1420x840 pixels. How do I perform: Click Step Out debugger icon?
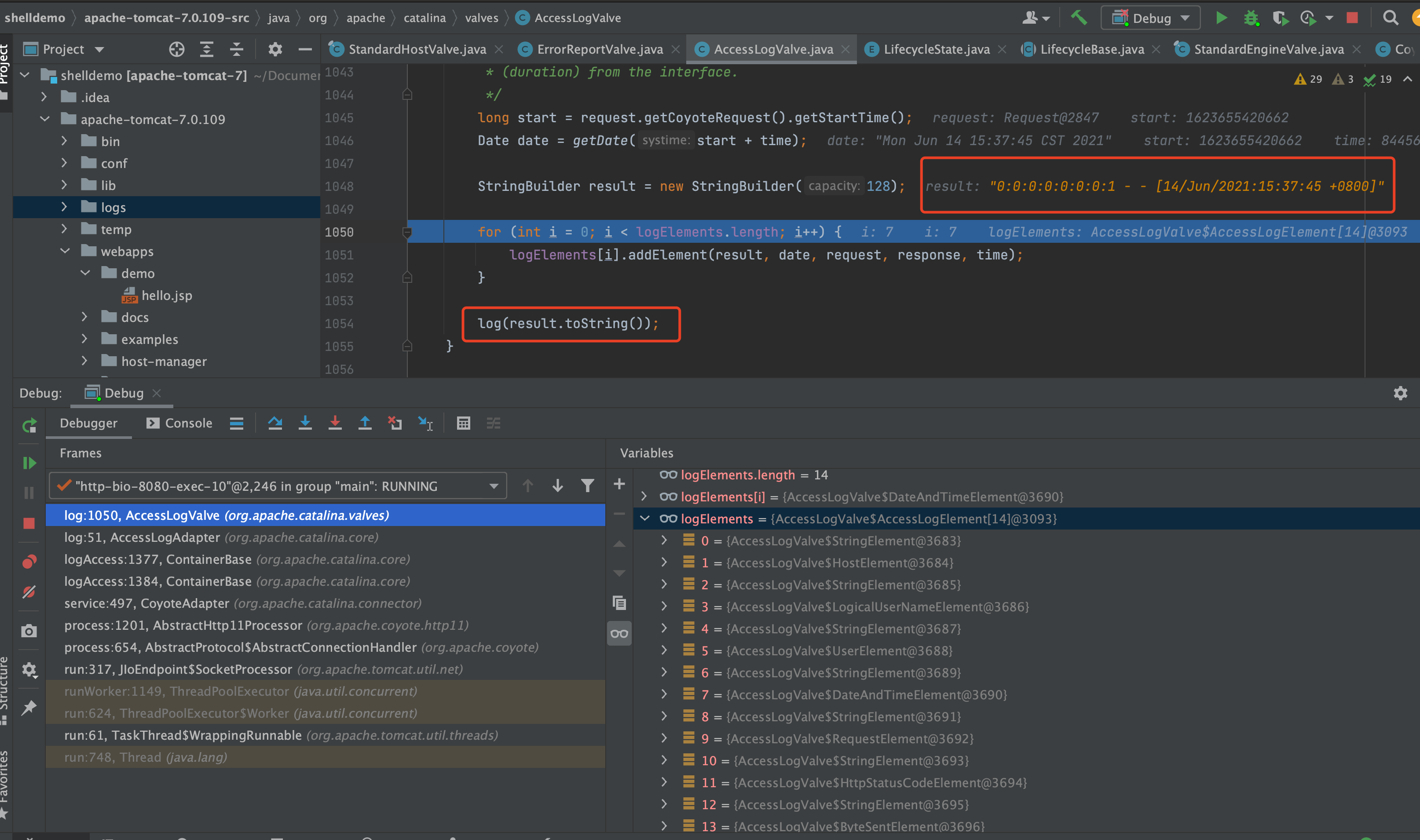tap(365, 423)
